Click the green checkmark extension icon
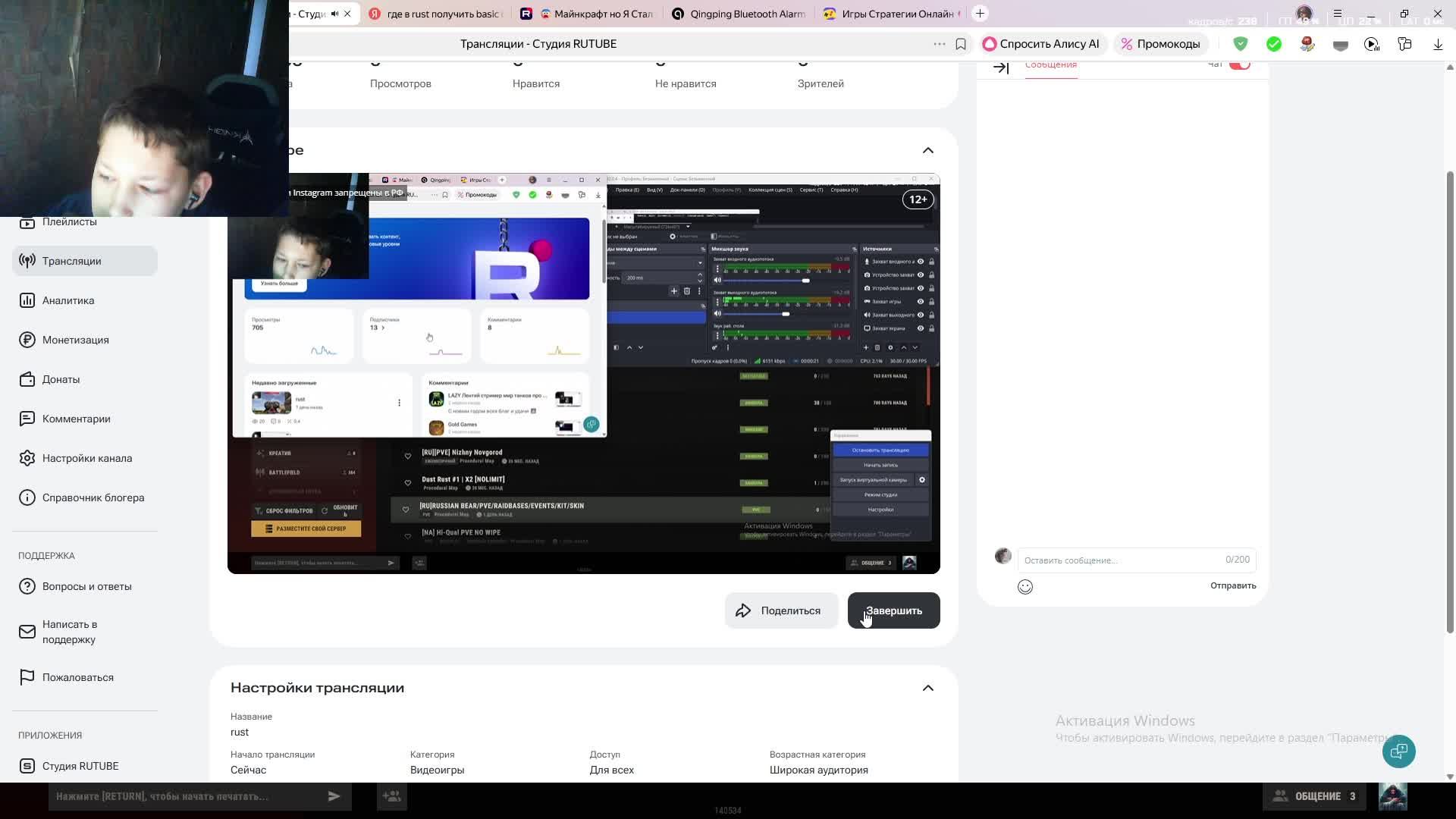Viewport: 1456px width, 819px height. [x=1274, y=44]
